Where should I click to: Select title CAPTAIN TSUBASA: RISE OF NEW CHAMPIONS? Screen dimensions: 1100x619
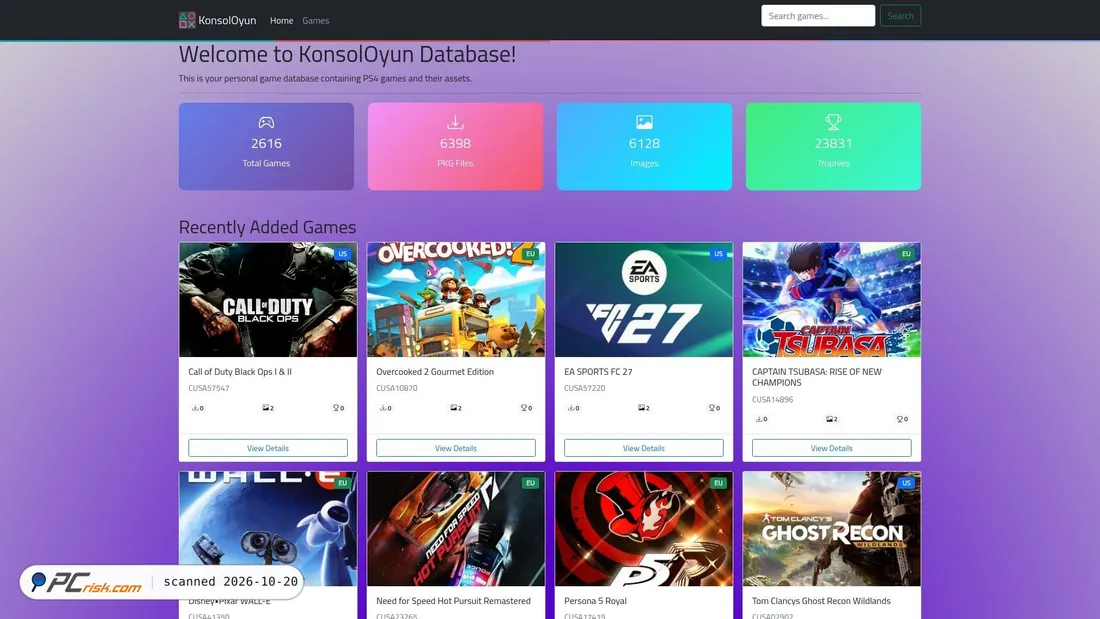click(x=817, y=377)
